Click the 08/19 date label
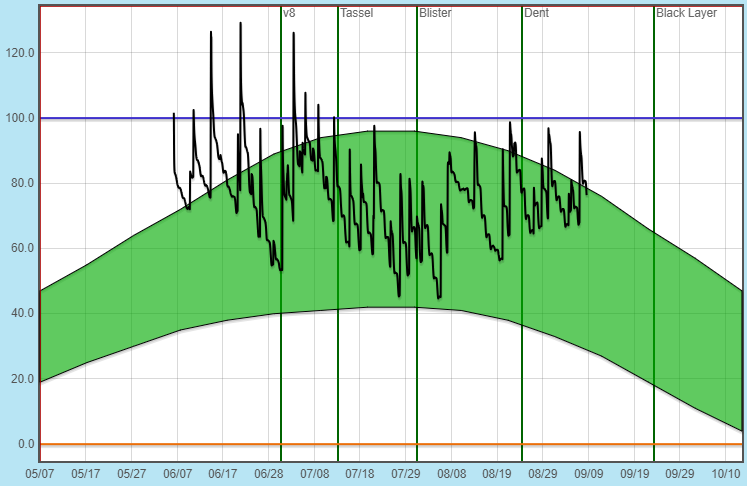747x486 pixels. [x=497, y=474]
